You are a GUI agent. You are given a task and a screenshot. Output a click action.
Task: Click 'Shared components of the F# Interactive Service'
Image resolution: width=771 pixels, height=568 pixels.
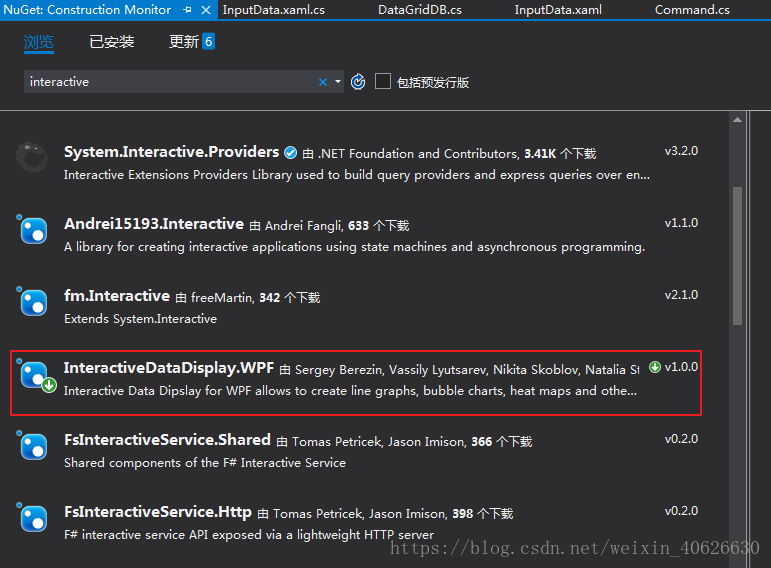(x=205, y=463)
